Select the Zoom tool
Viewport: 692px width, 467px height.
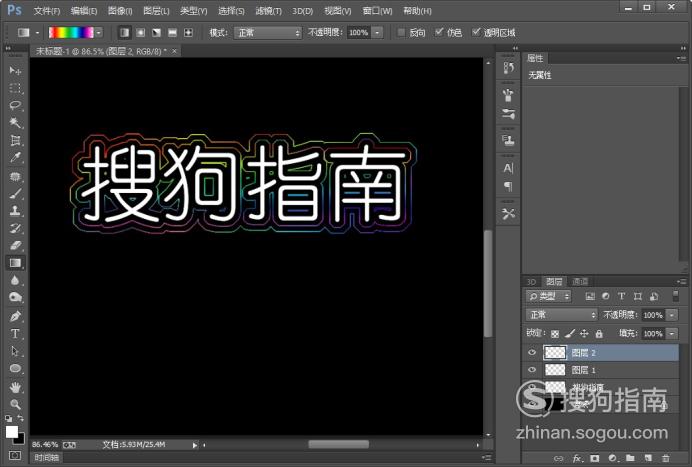[x=15, y=404]
